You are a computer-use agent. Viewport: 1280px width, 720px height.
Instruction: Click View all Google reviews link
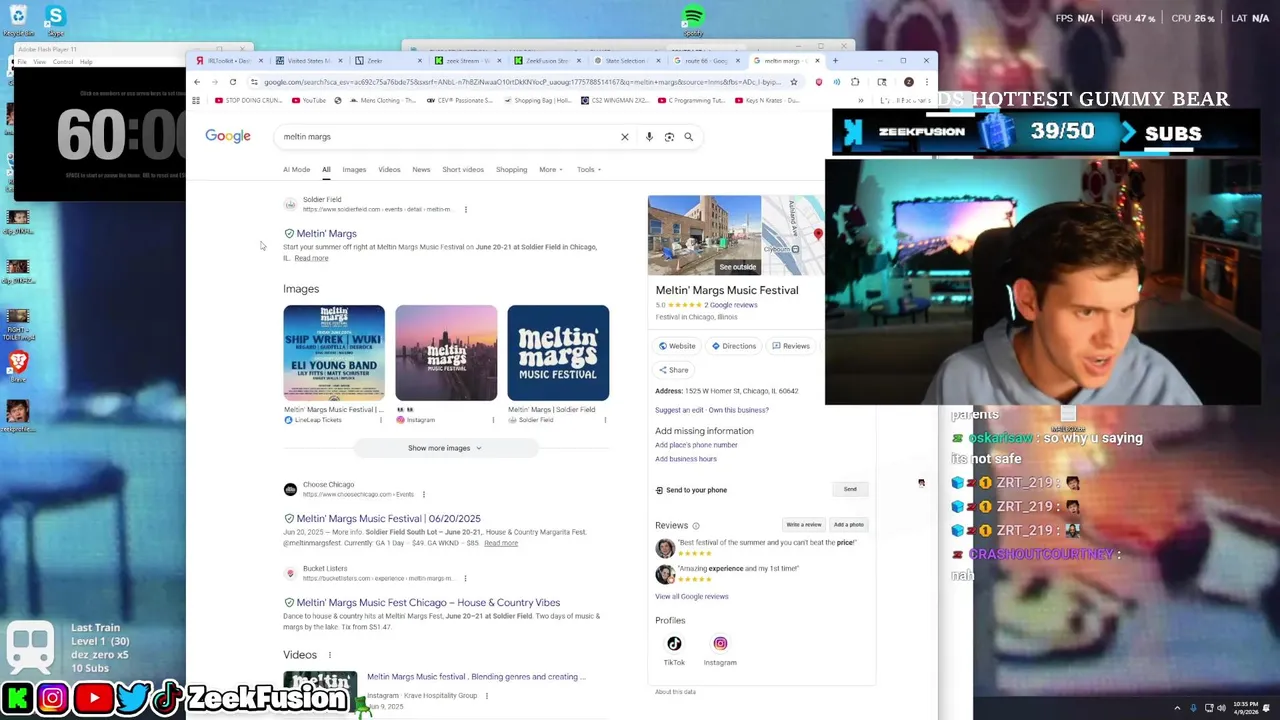tap(692, 597)
